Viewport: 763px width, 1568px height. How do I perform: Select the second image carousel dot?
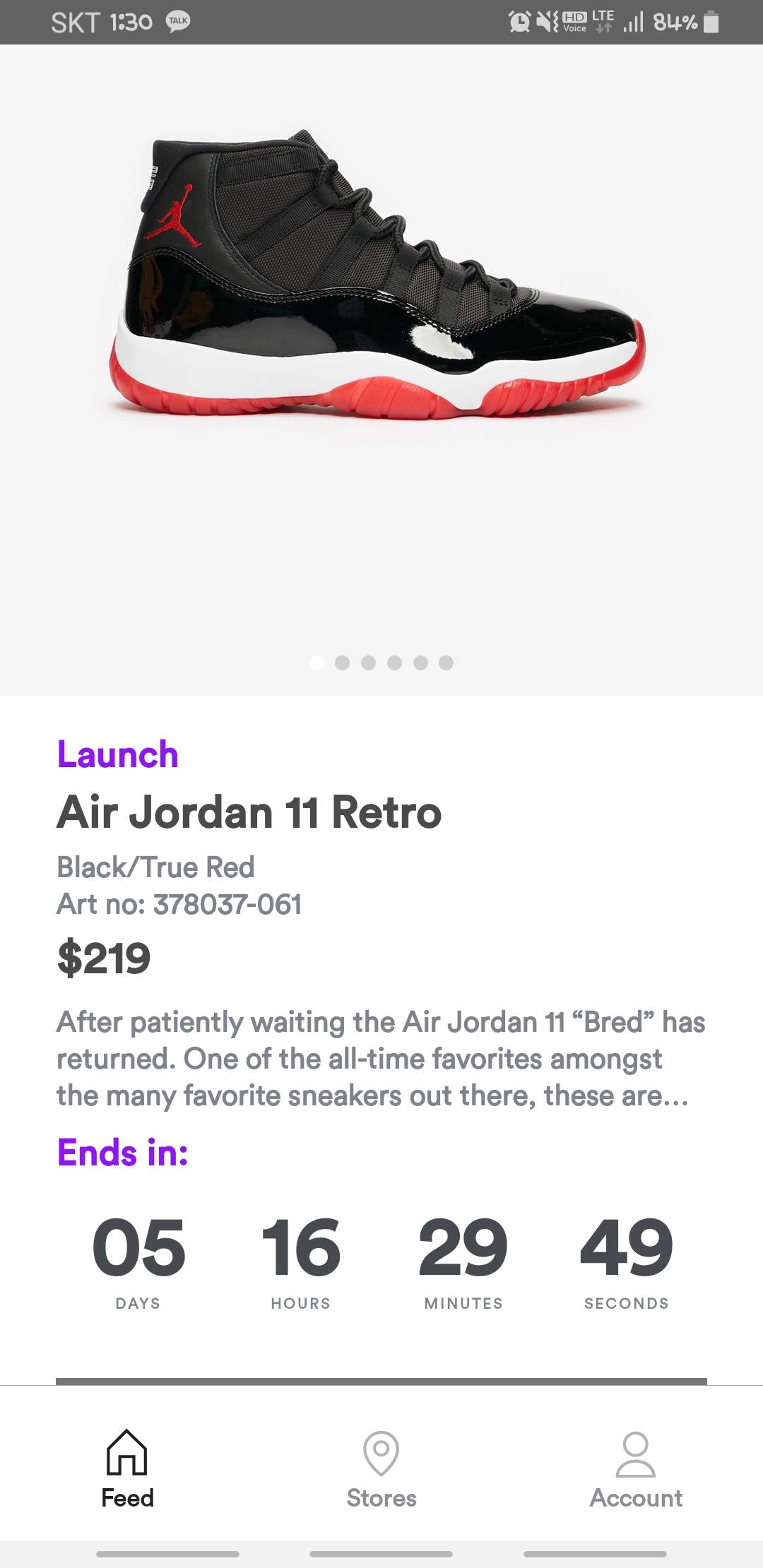point(343,663)
